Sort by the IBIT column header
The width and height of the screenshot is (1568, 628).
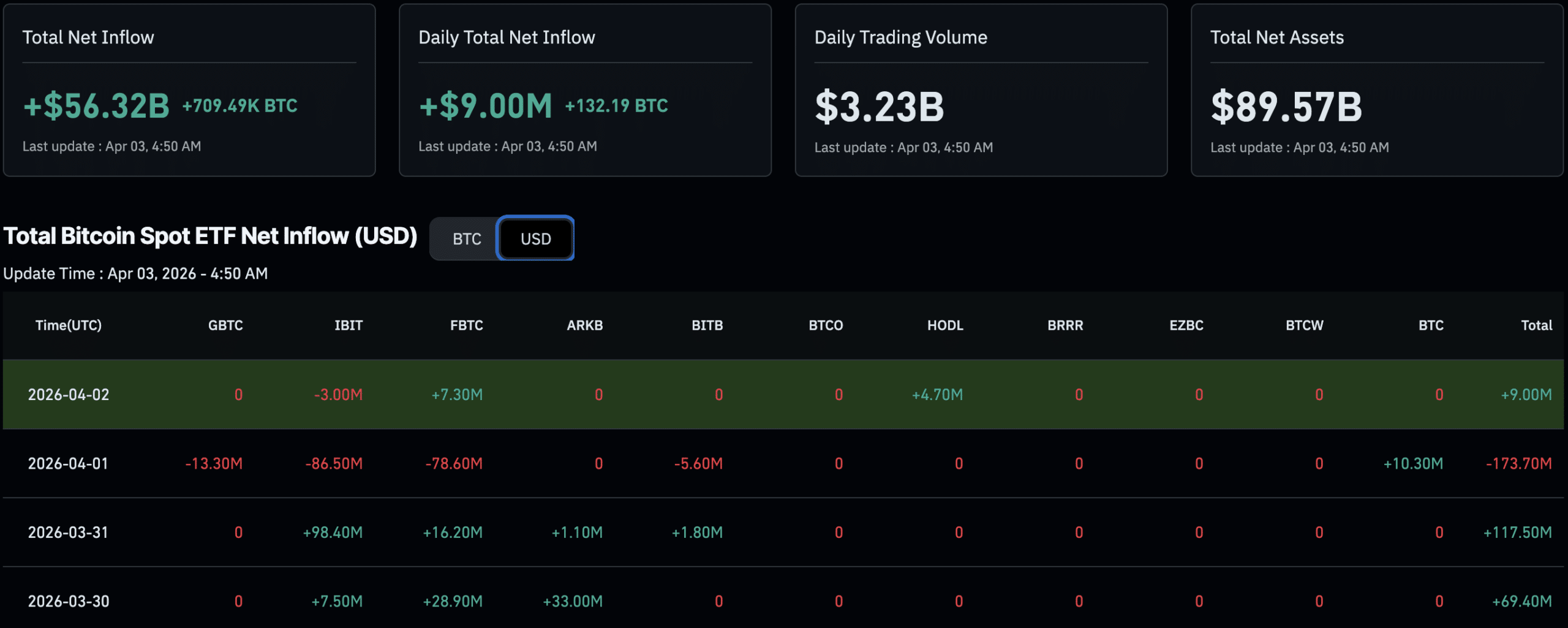point(349,325)
